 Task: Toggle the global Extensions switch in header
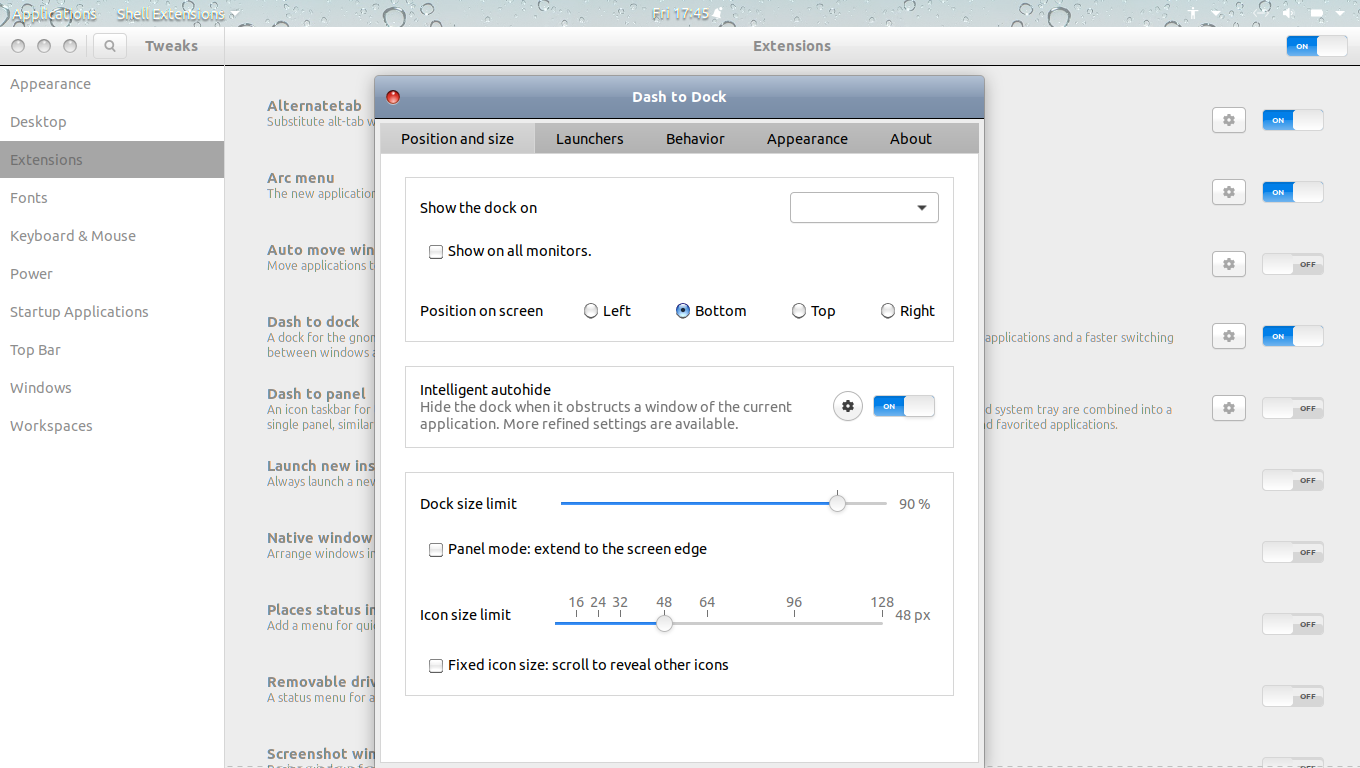(x=1317, y=46)
